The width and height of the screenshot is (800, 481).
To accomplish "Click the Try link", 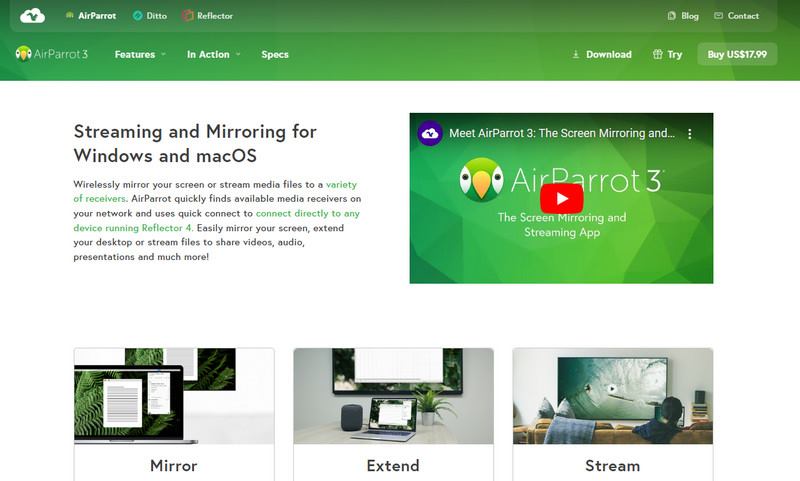I will pyautogui.click(x=674, y=55).
